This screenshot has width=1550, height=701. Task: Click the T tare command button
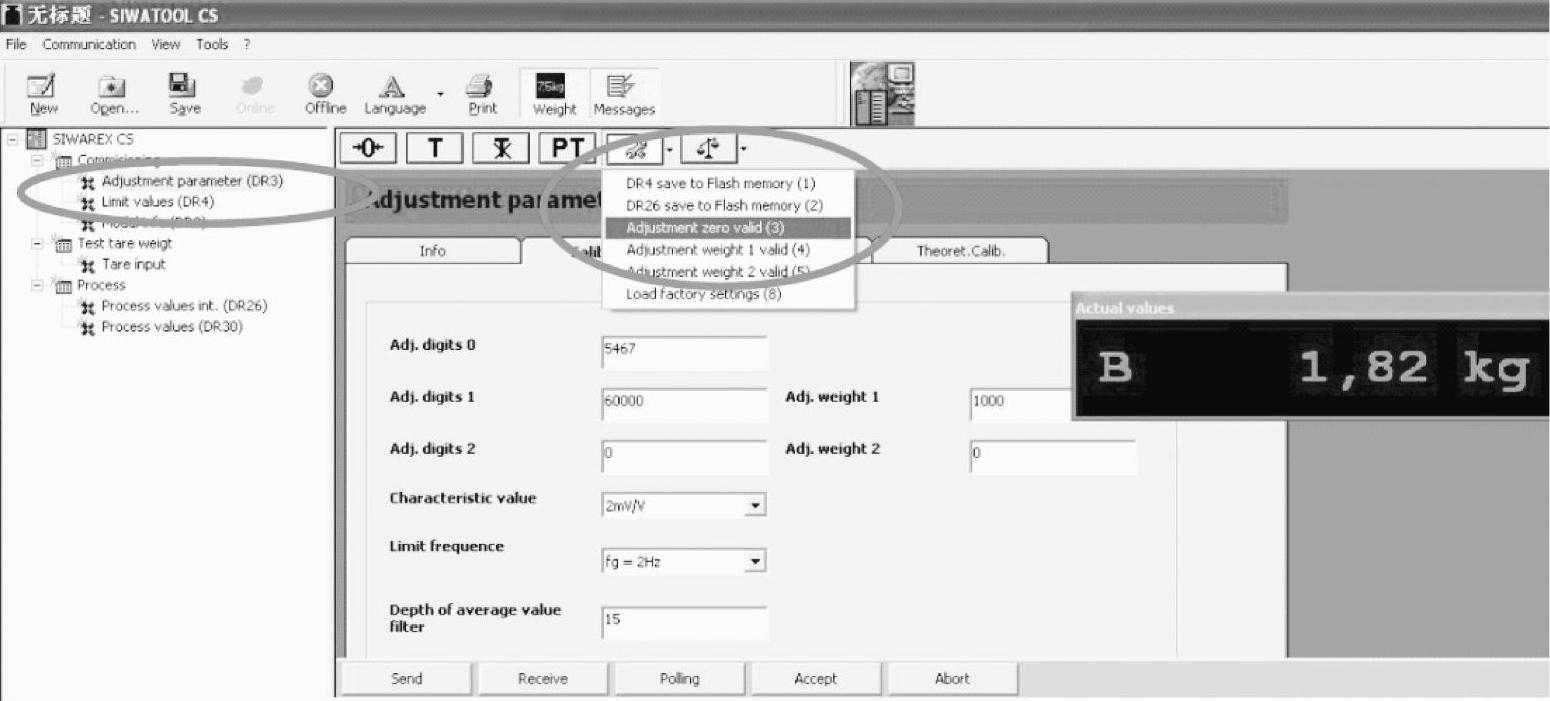coord(435,148)
